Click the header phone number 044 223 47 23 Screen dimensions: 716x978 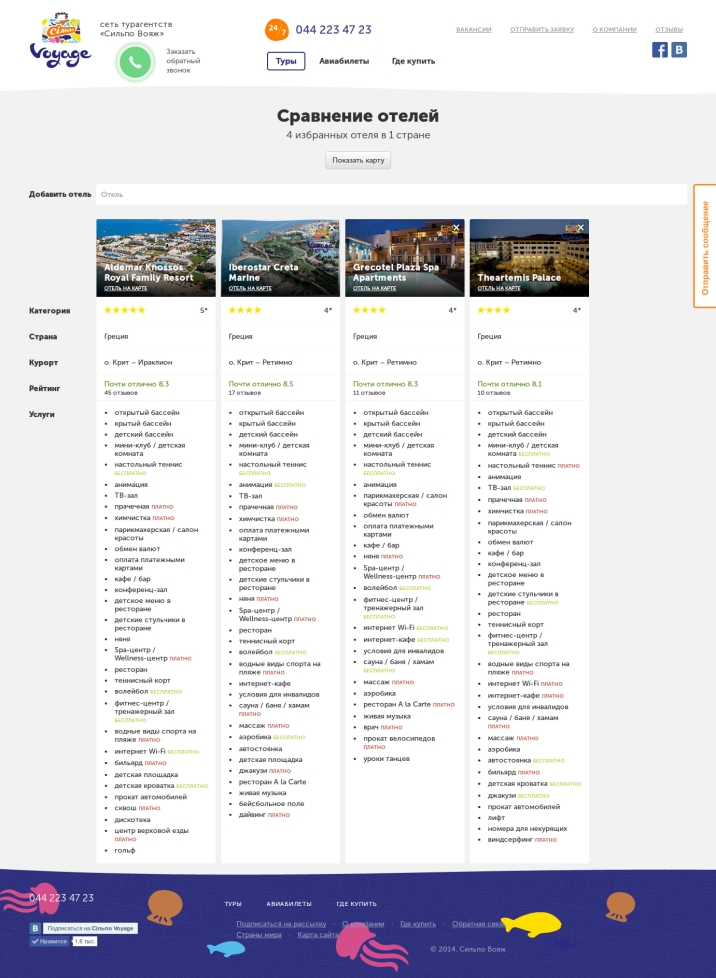[333, 30]
